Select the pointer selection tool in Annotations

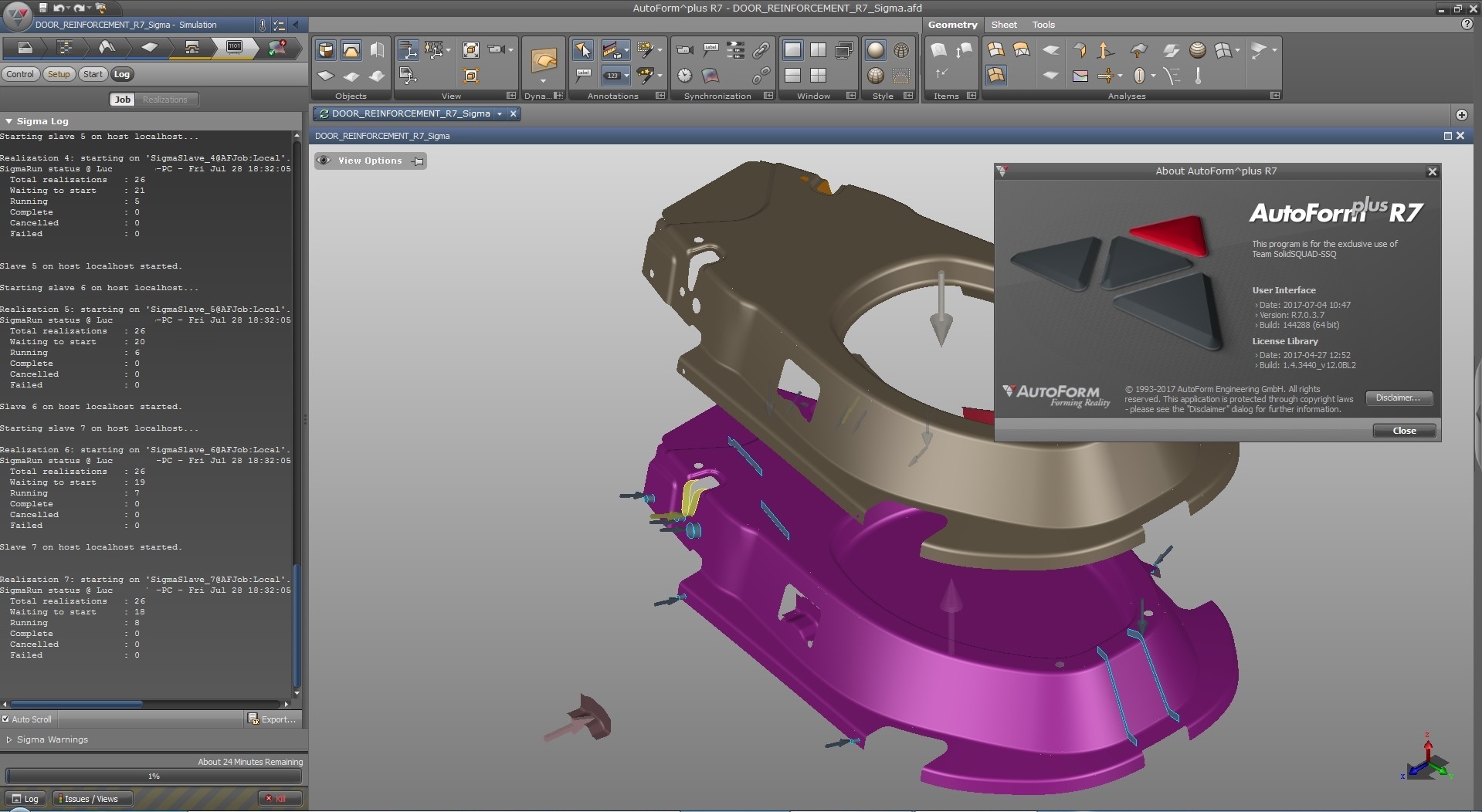582,50
